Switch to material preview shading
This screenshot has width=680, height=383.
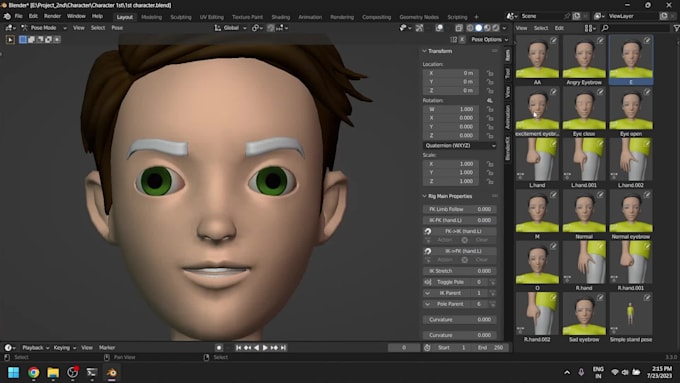pyautogui.click(x=487, y=28)
